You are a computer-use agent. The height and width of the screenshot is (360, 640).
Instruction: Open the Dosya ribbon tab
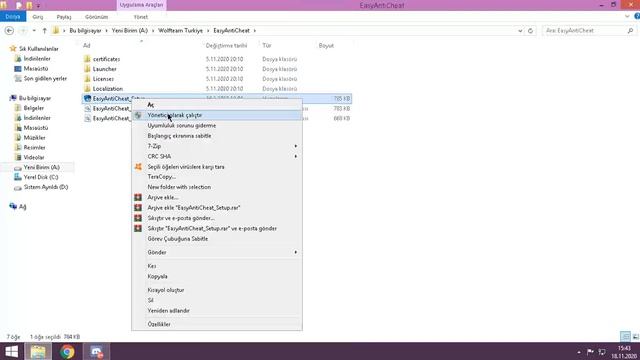[x=13, y=17]
